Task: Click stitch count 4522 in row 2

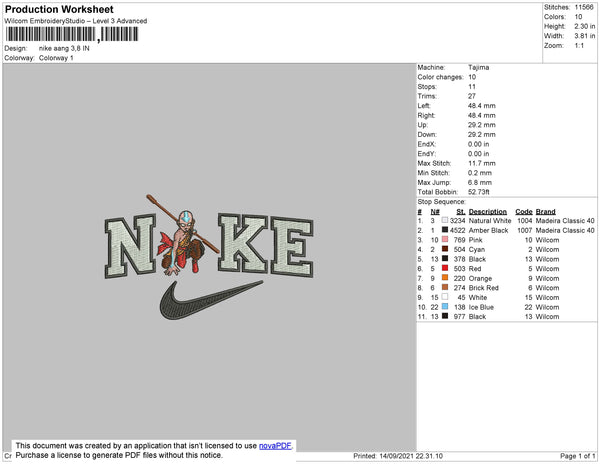Action: point(458,230)
